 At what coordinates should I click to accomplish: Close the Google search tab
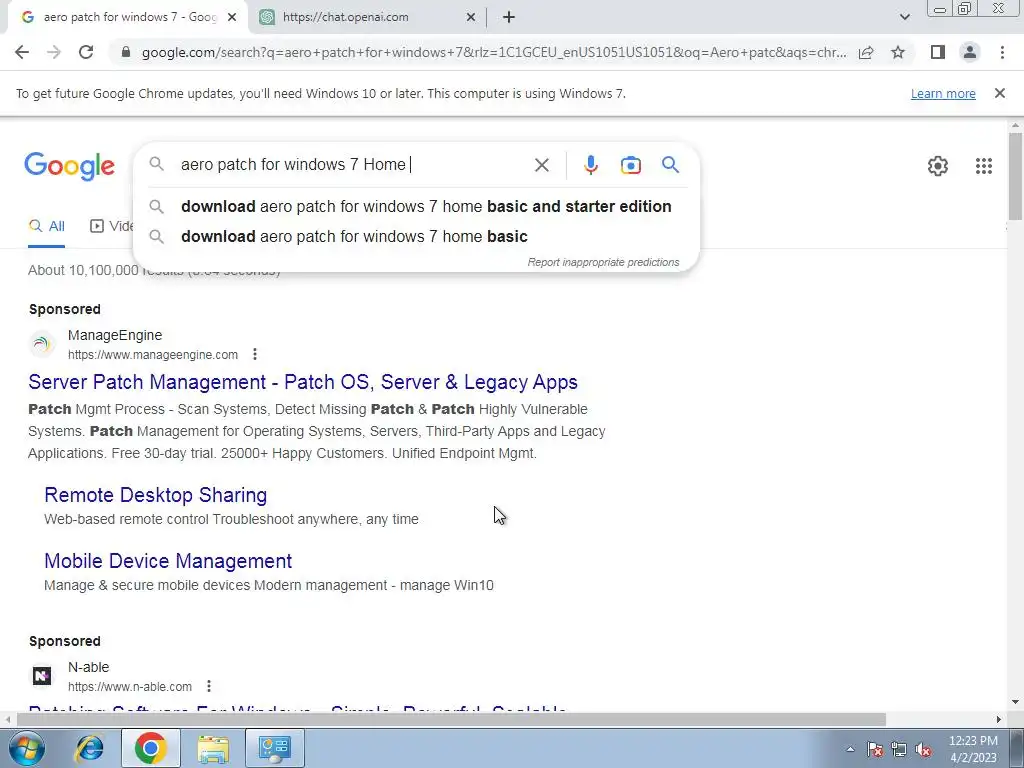(232, 18)
